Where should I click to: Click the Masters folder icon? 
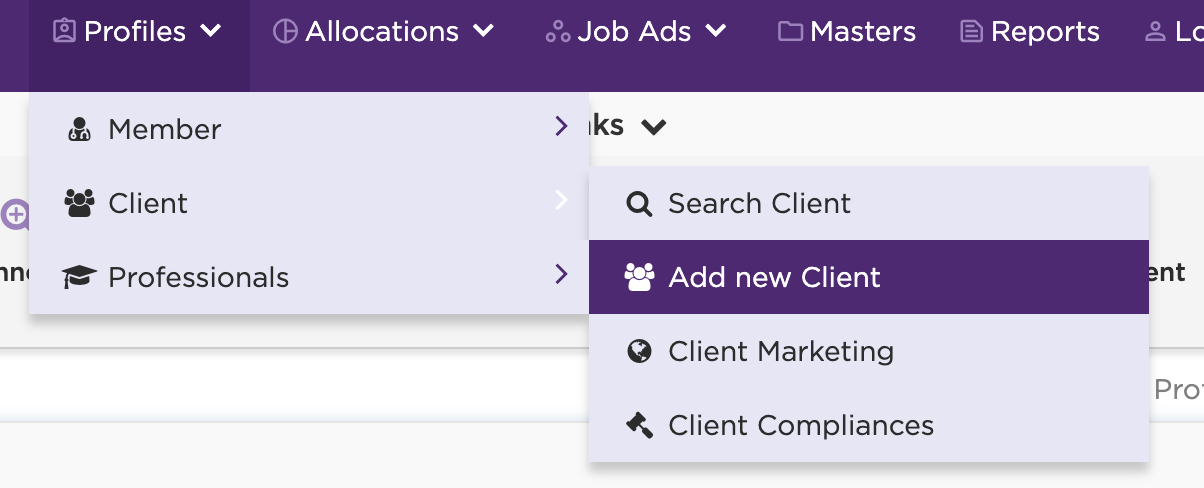(x=791, y=32)
